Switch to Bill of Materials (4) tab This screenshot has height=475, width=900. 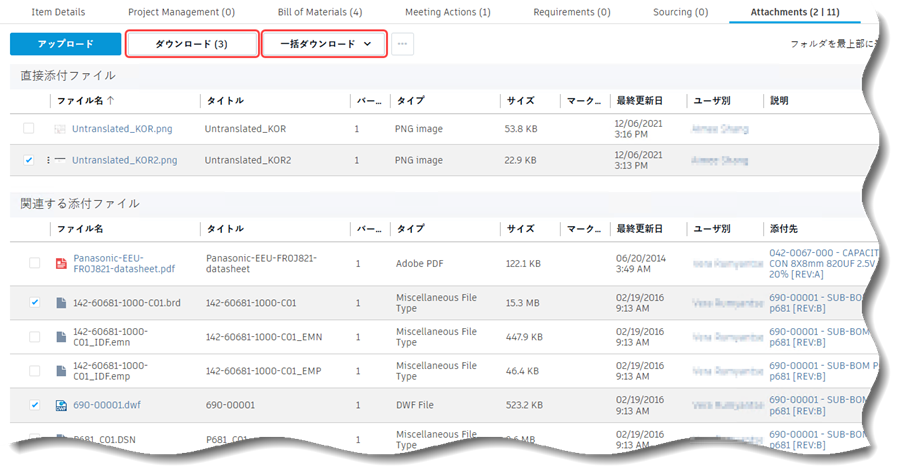(x=320, y=12)
